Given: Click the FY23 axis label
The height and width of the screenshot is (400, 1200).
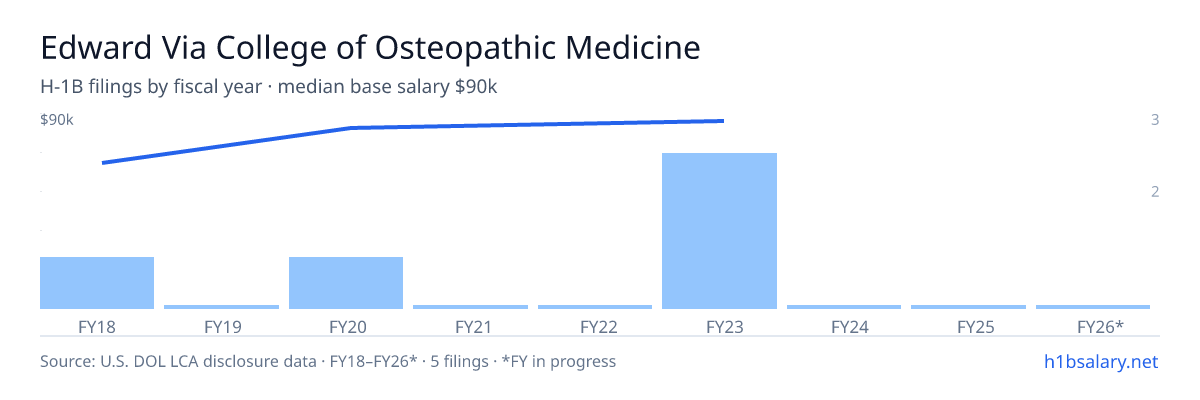Looking at the screenshot, I should coord(720,326).
